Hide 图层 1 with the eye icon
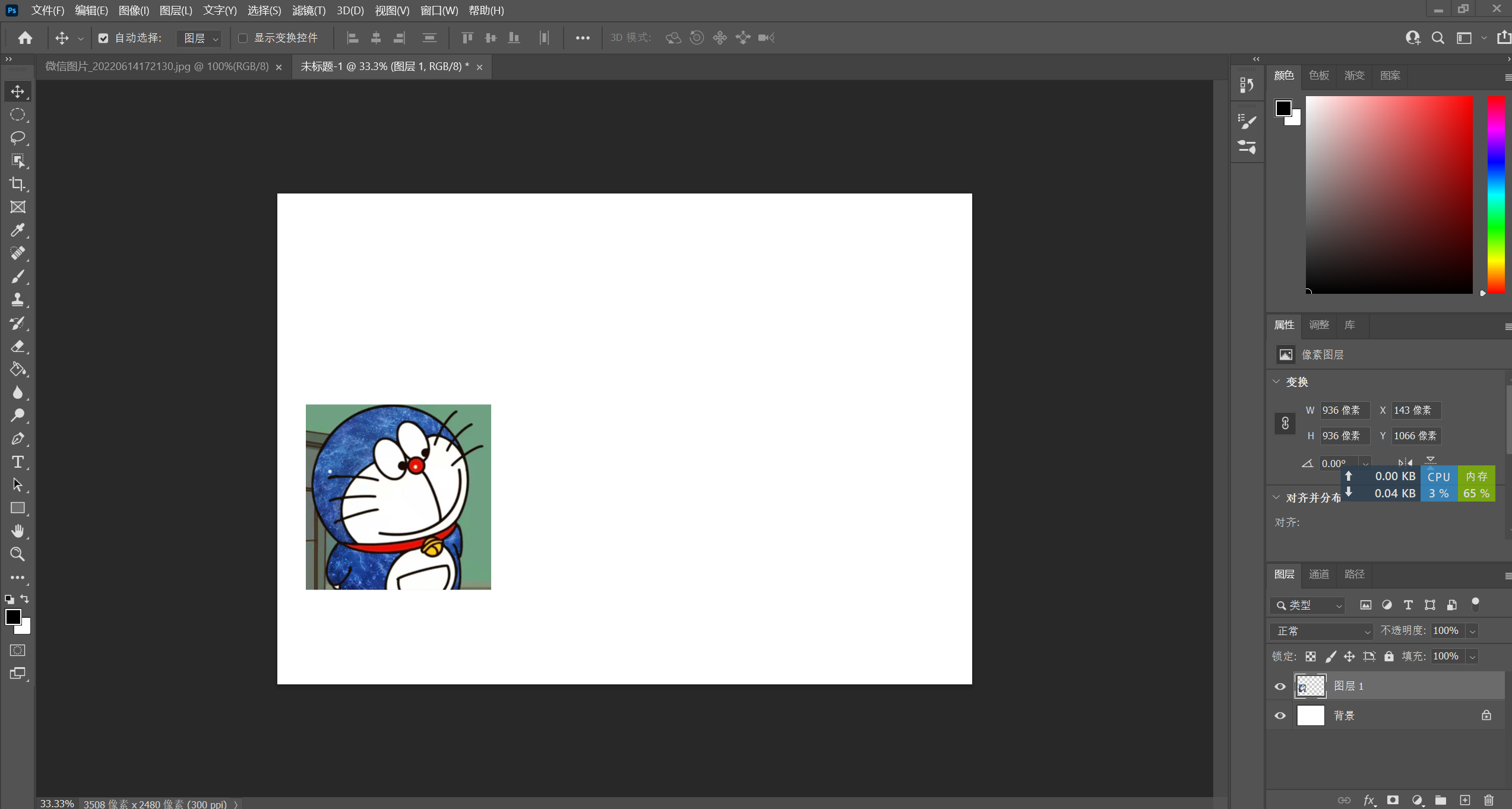 (x=1280, y=686)
